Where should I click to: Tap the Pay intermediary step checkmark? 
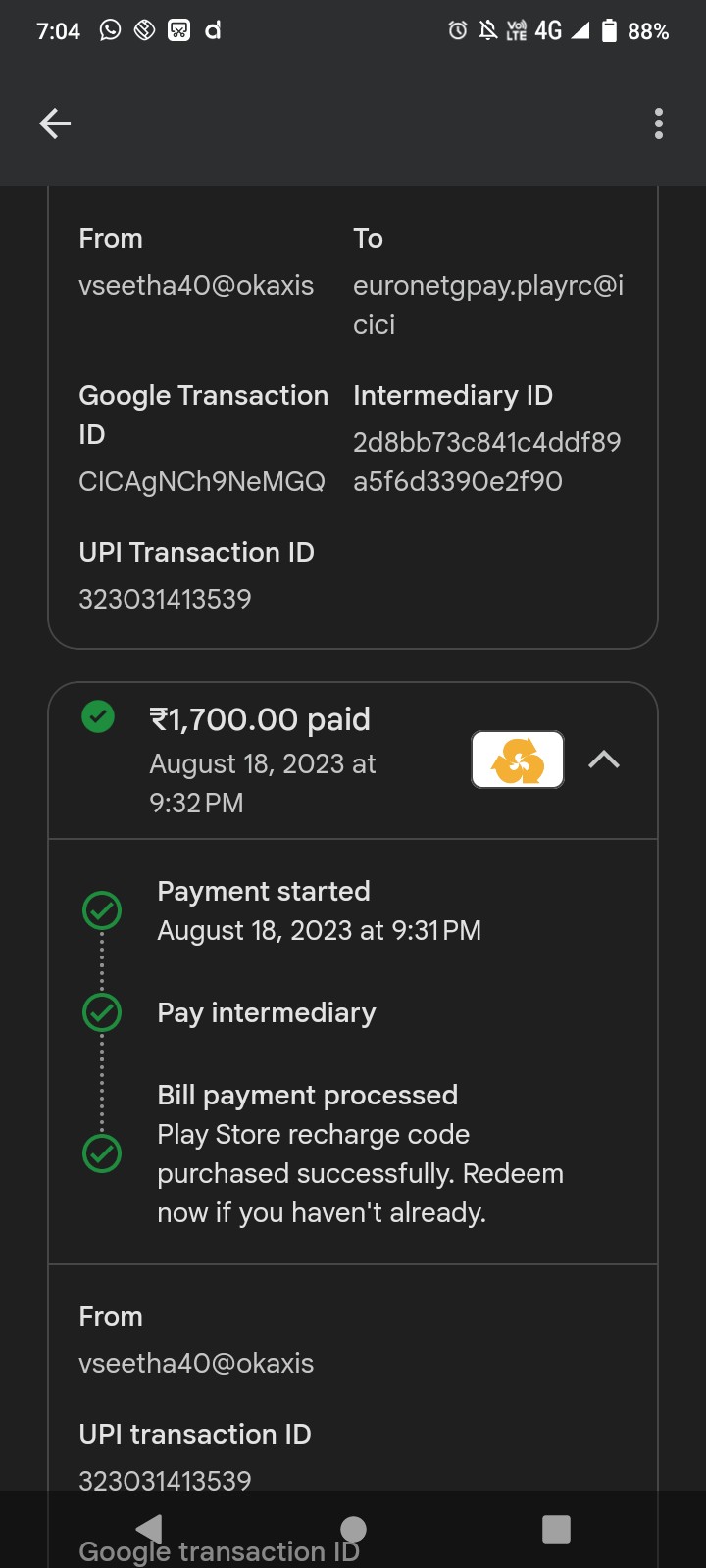coord(102,1012)
